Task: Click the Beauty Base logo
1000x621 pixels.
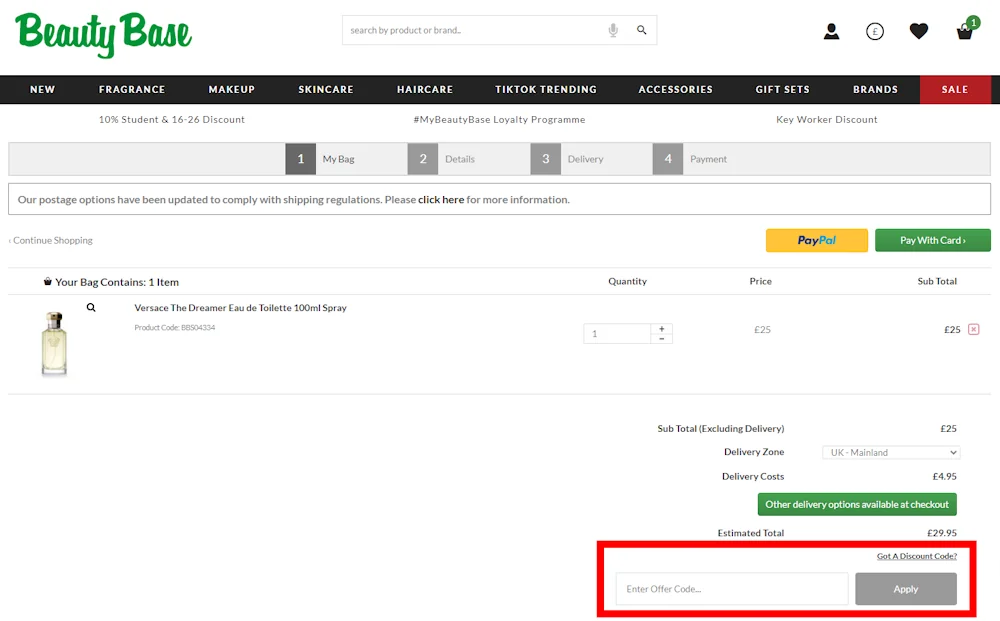Action: (103, 34)
